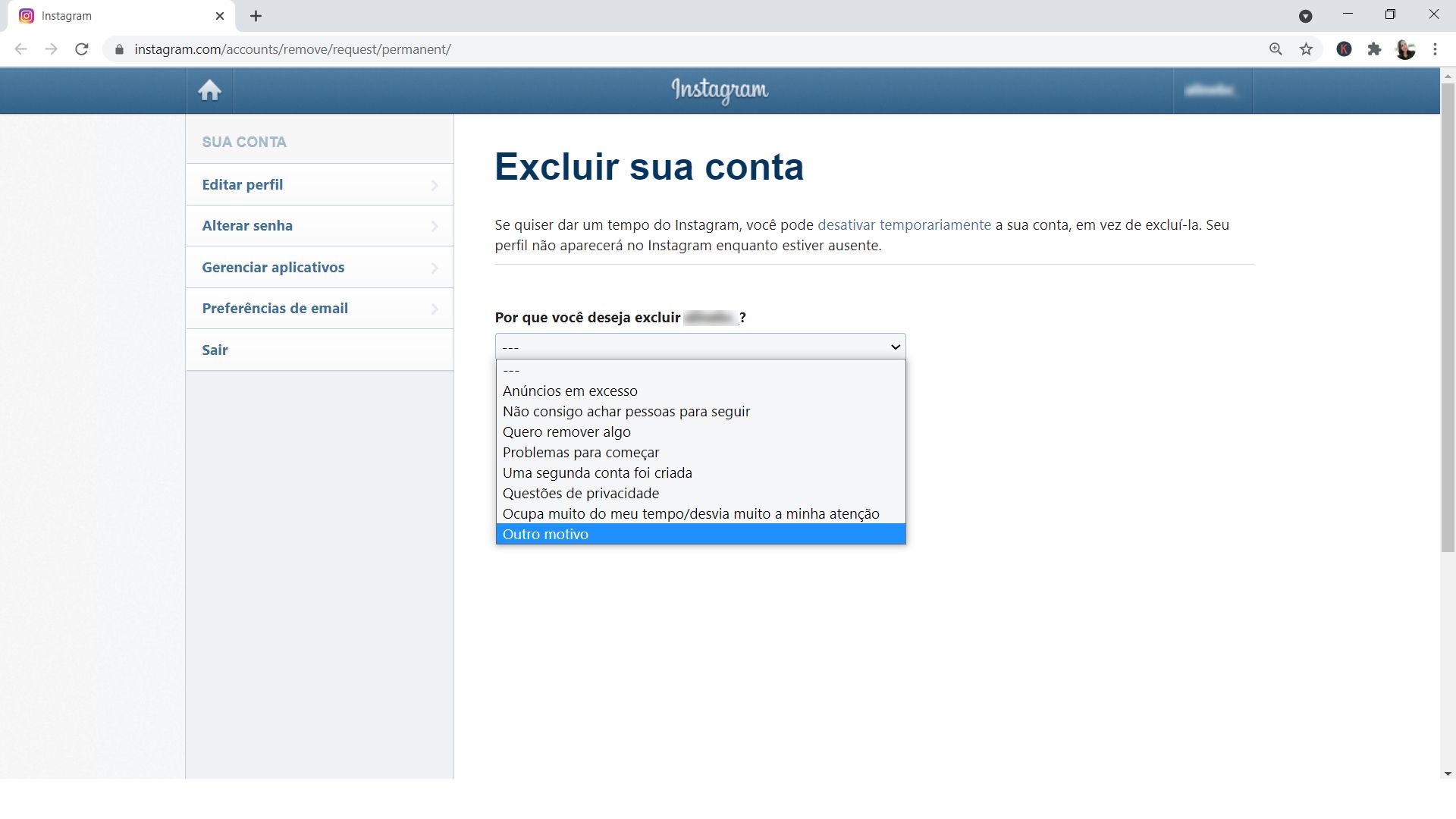Viewport: 1456px width, 819px height.
Task: Click the address bar URL
Action: 293,49
